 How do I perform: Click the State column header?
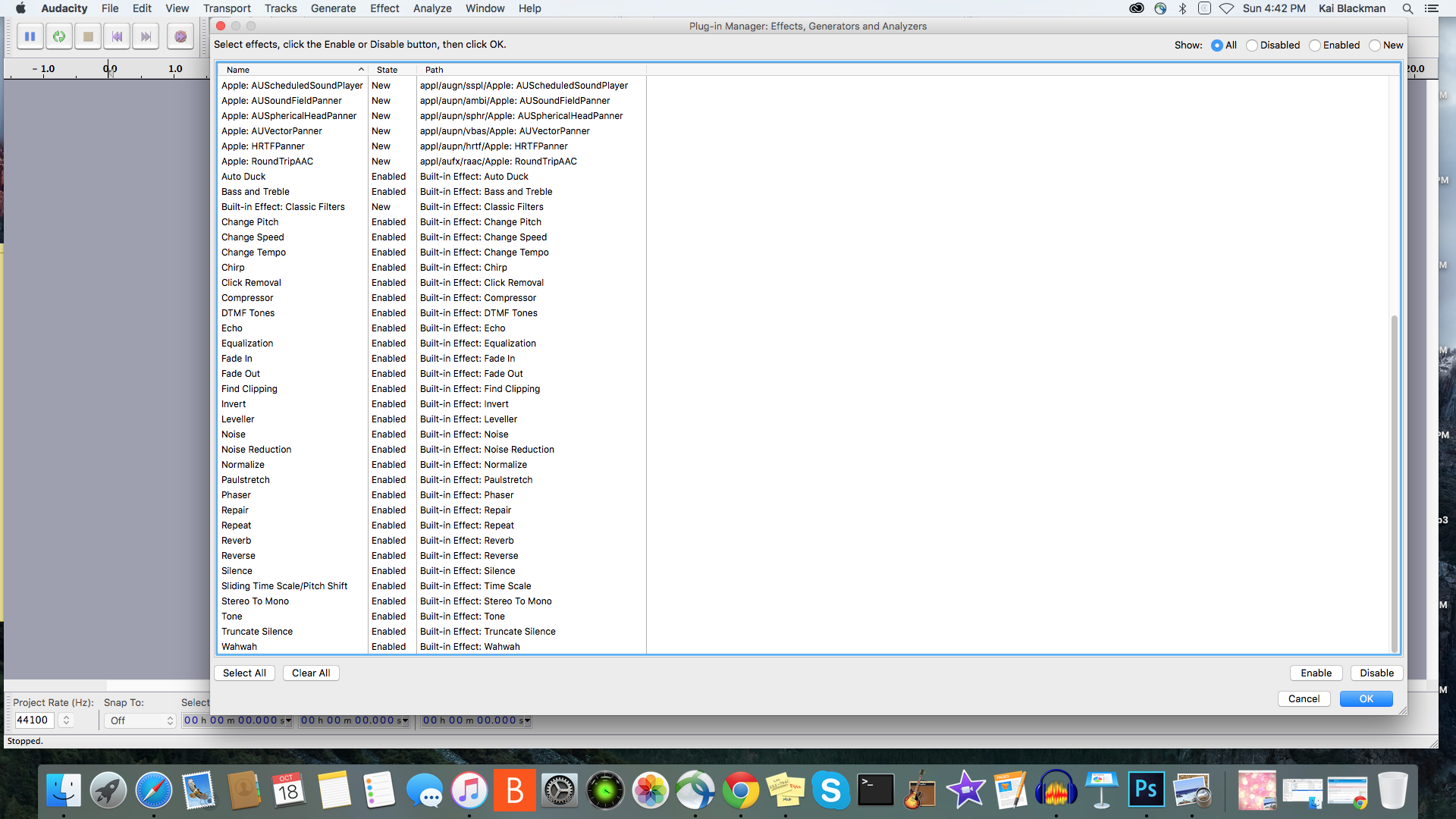pos(392,70)
